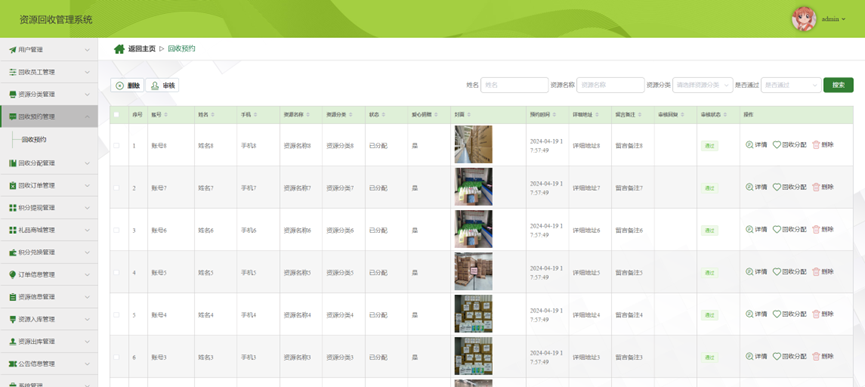Click the green 搜索 button
The image size is (865, 387).
click(x=838, y=85)
